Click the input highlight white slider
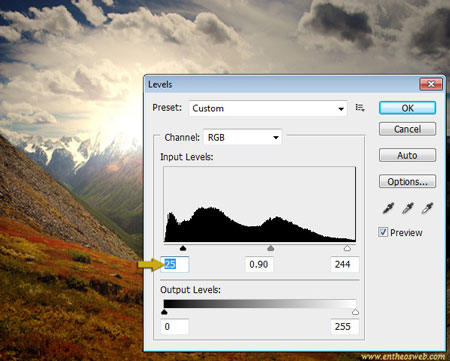450x361 pixels. [x=347, y=248]
